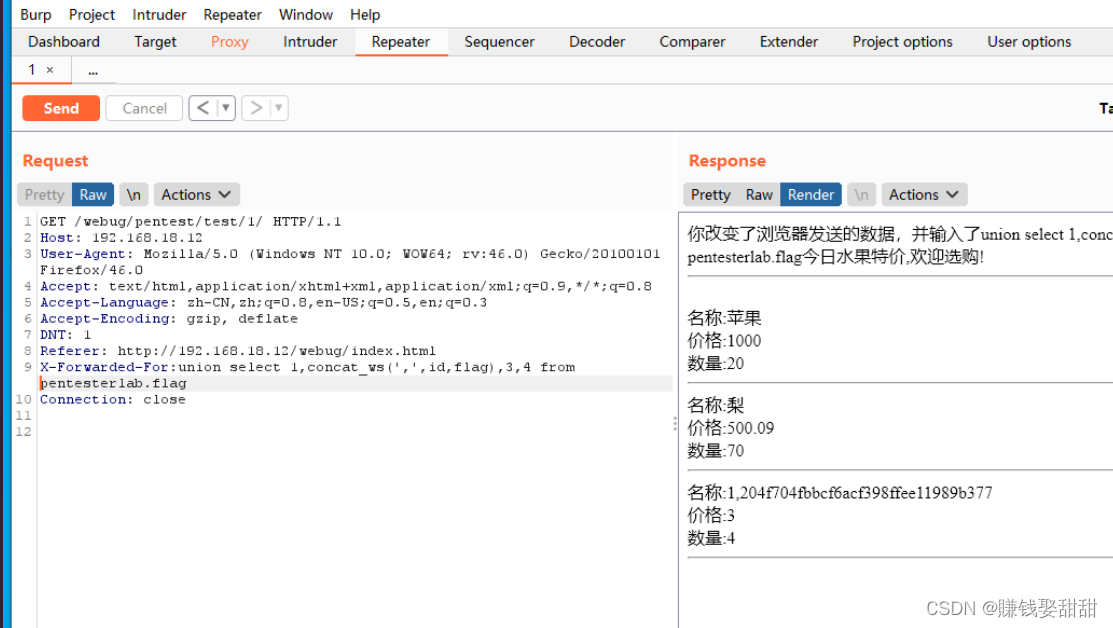Open the Repeater menu

(232, 14)
